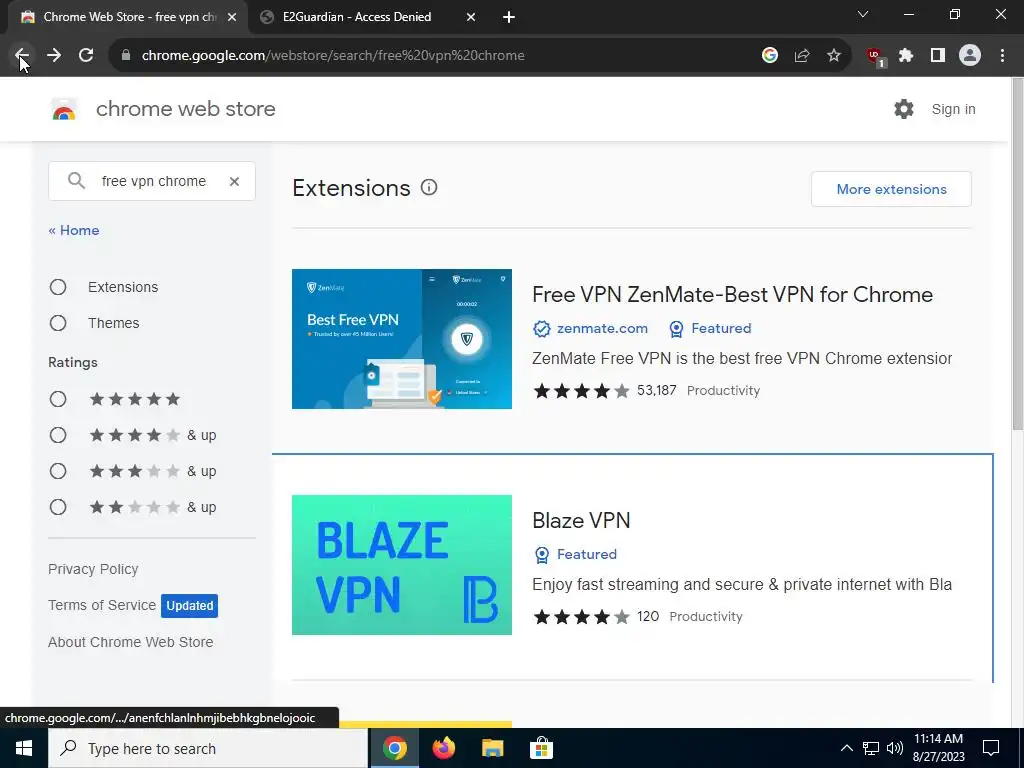Open the network icon in system tray
This screenshot has width=1024, height=768.
coord(871,748)
